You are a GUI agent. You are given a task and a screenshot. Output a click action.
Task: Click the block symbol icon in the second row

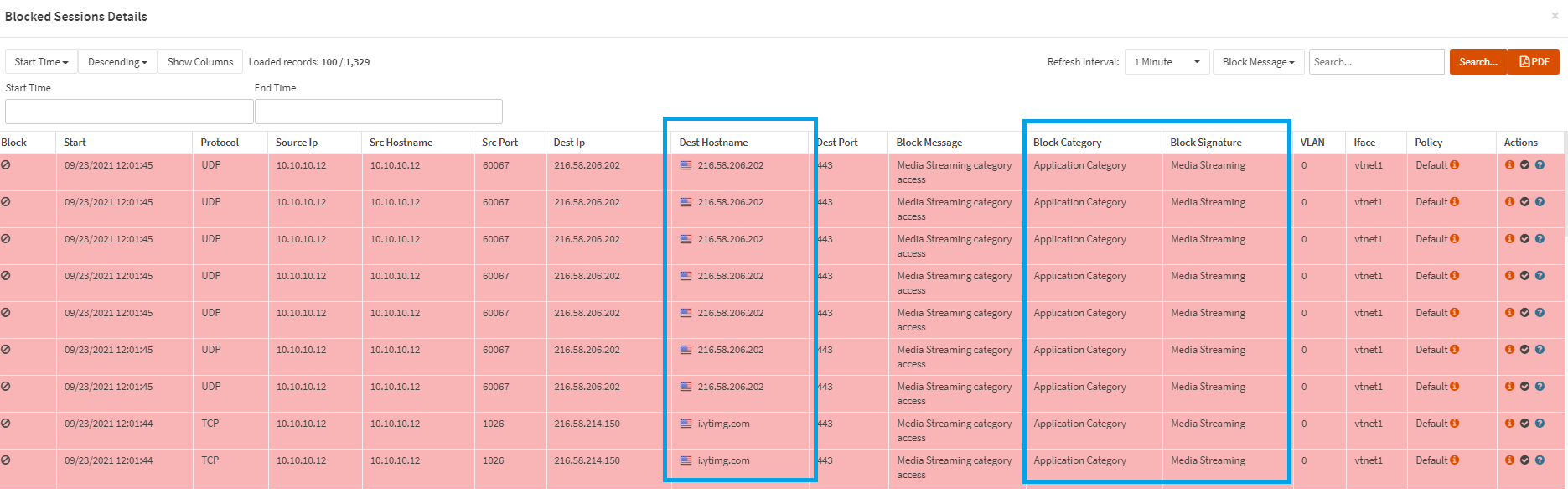click(x=6, y=202)
